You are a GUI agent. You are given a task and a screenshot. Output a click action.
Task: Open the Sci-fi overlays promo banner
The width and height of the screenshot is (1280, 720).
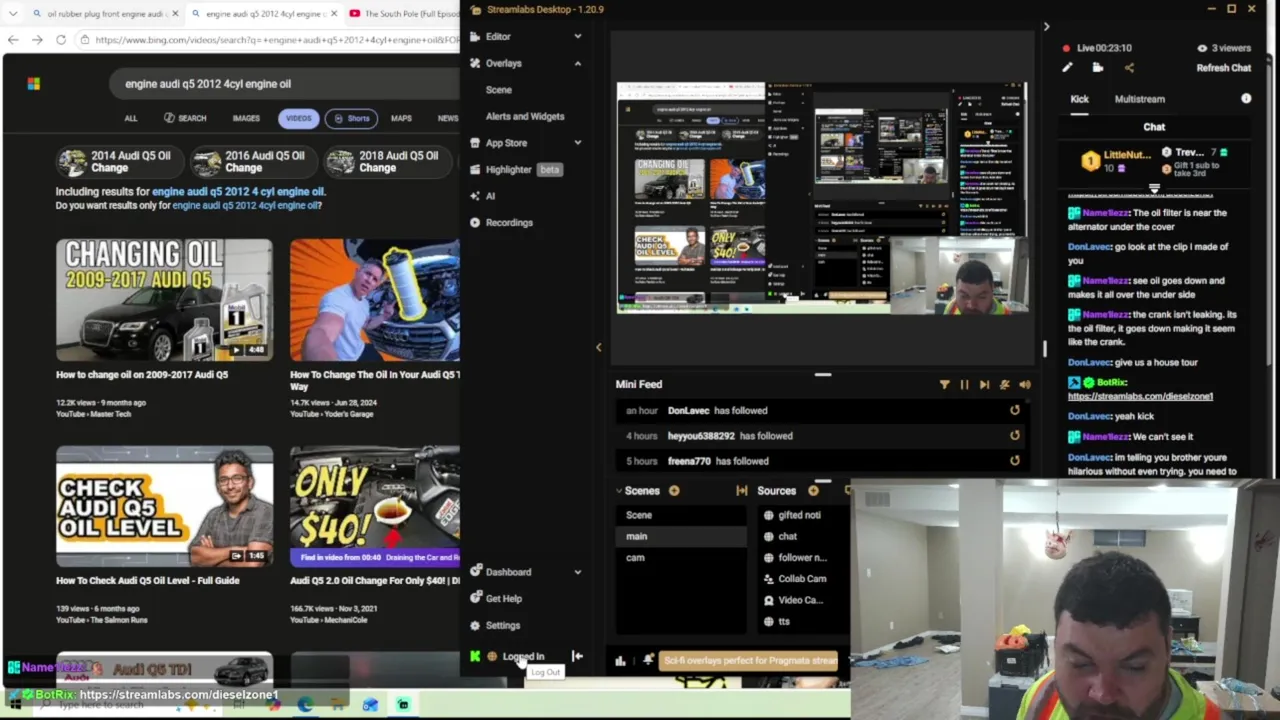coord(750,660)
